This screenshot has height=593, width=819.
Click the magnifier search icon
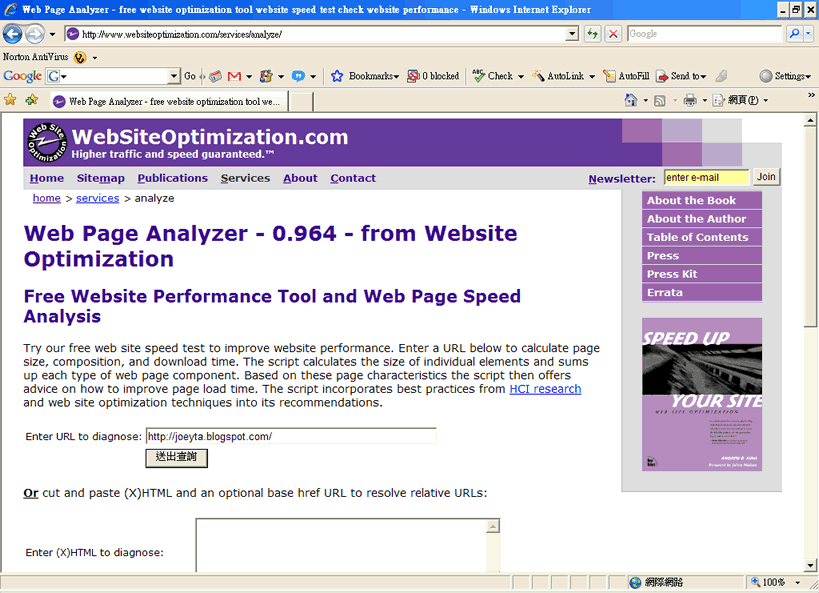[794, 34]
